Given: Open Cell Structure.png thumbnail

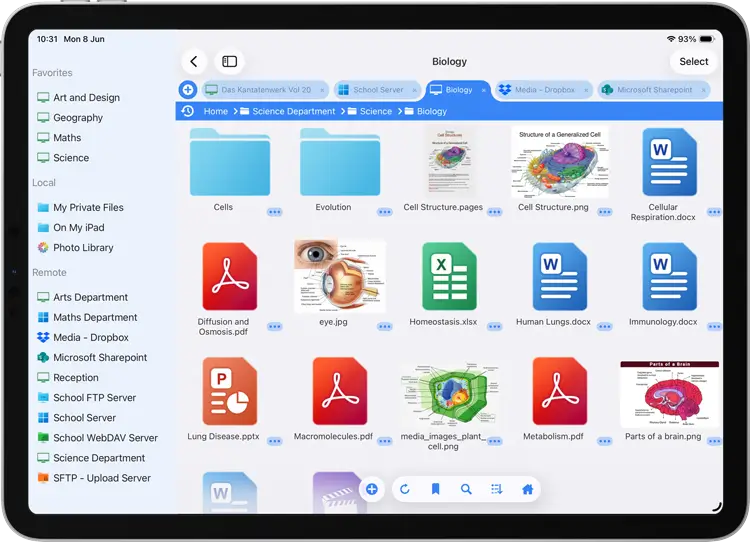Looking at the screenshot, I should click(x=560, y=162).
